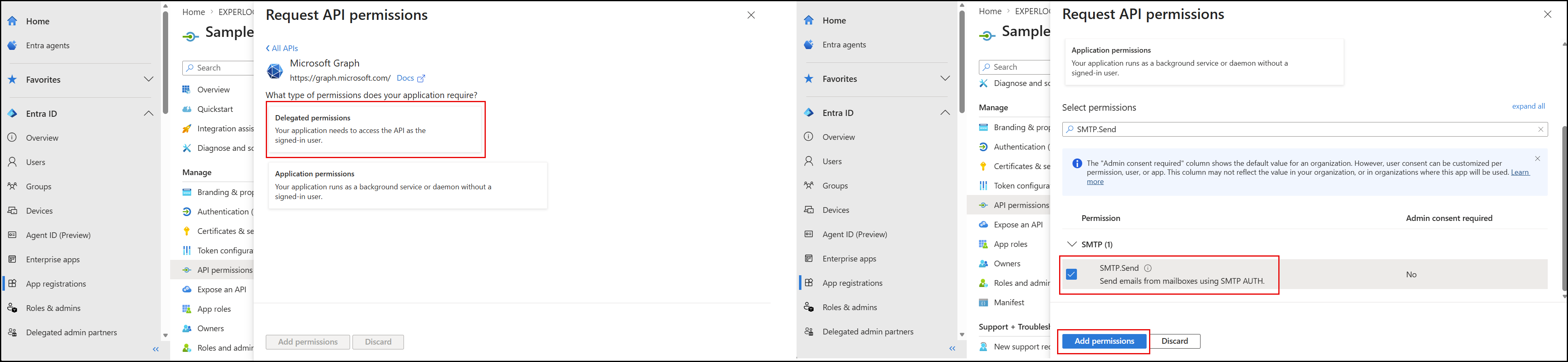This screenshot has height=362, width=1568.
Task: Open the Manifest icon in the right screenshot
Action: (x=983, y=303)
